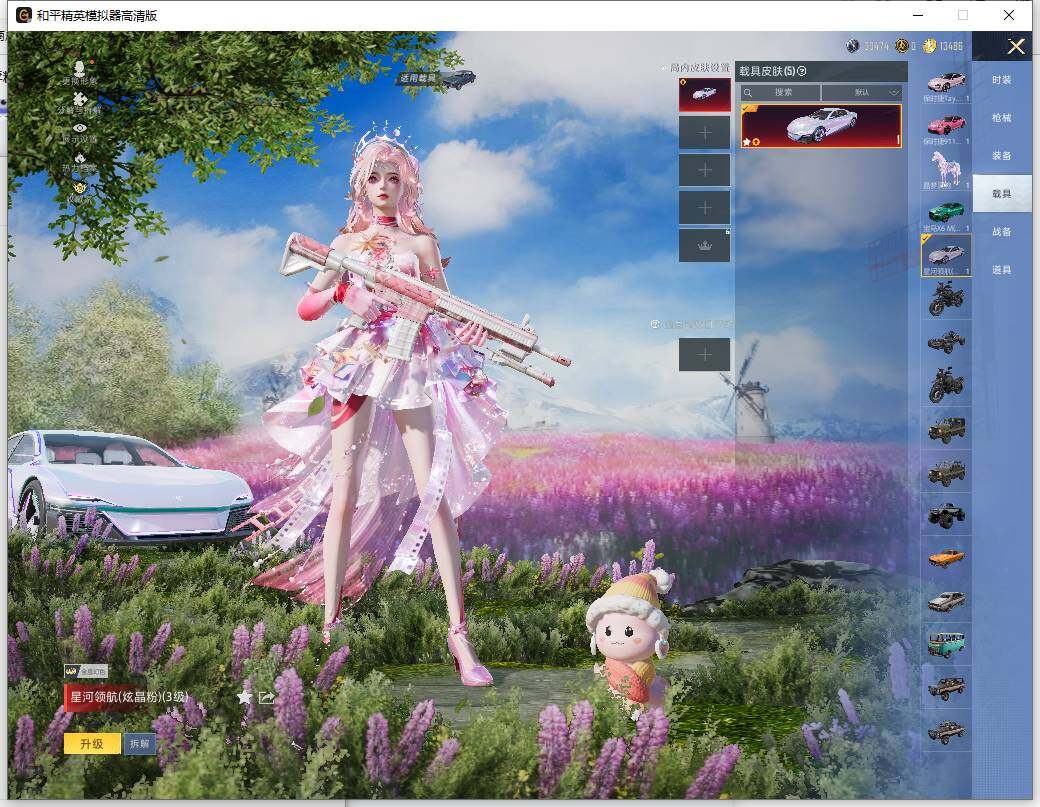The height and width of the screenshot is (807, 1040).
Task: Select the pale pink Porsche Taycan vehicle thumbnail
Action: (946, 83)
